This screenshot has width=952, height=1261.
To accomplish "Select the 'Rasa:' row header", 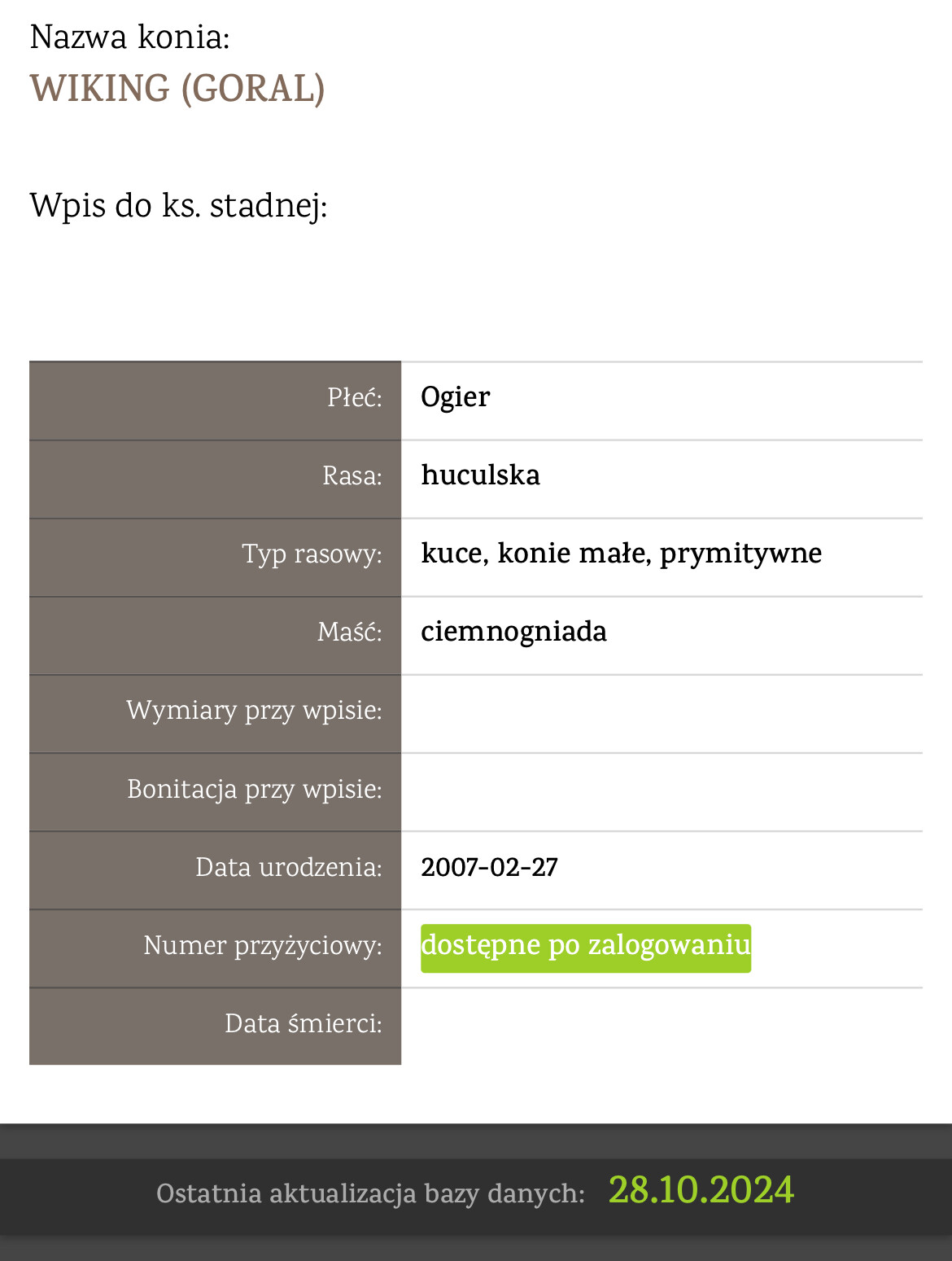I will click(352, 476).
